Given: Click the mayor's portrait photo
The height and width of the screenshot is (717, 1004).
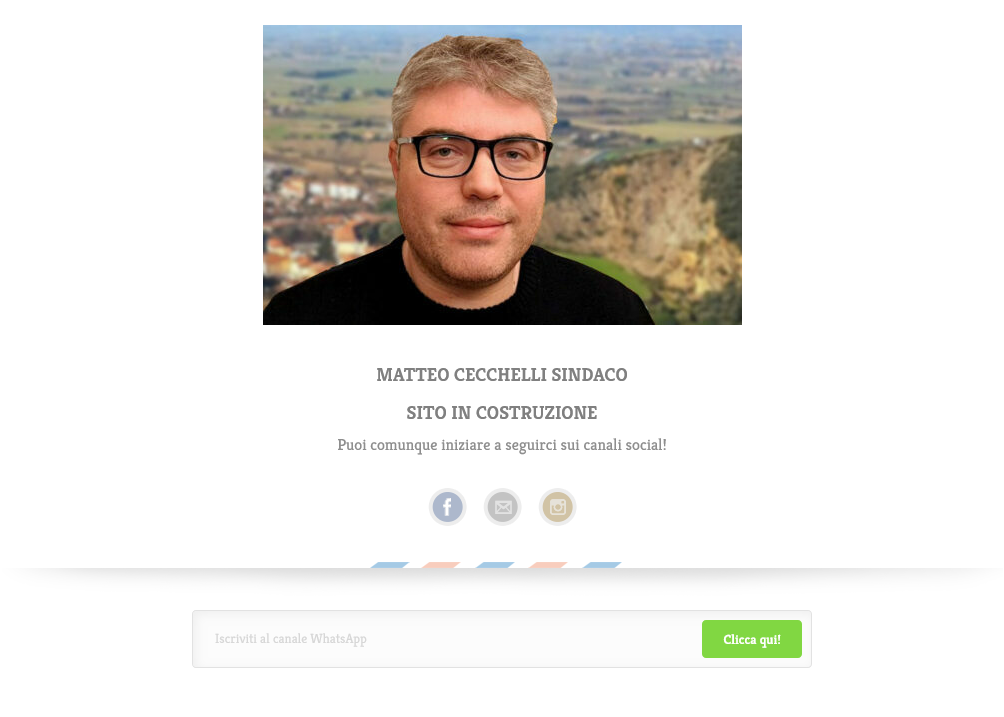Looking at the screenshot, I should coord(502,175).
